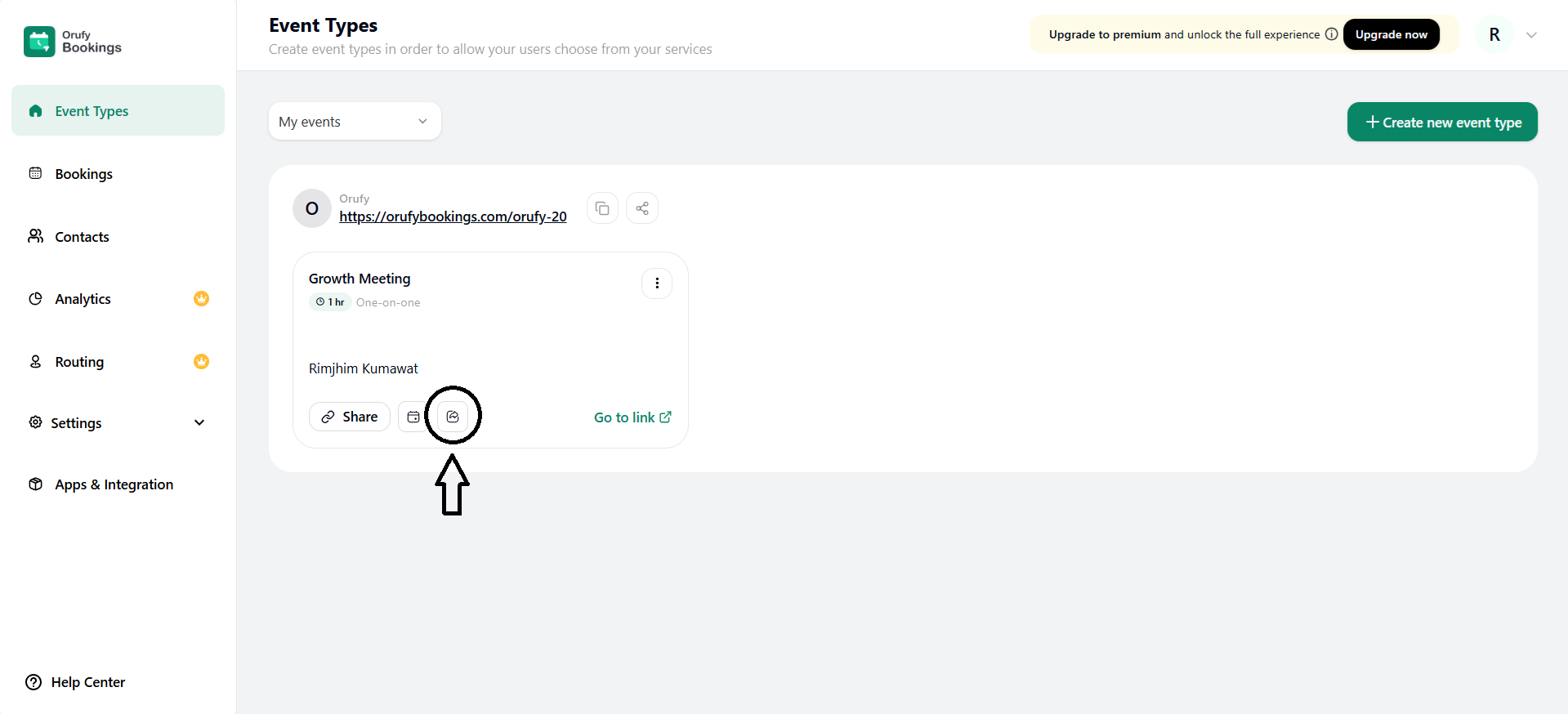Click the Orufy Bookings logo
Screen dimensions: 1568x714
[39, 42]
